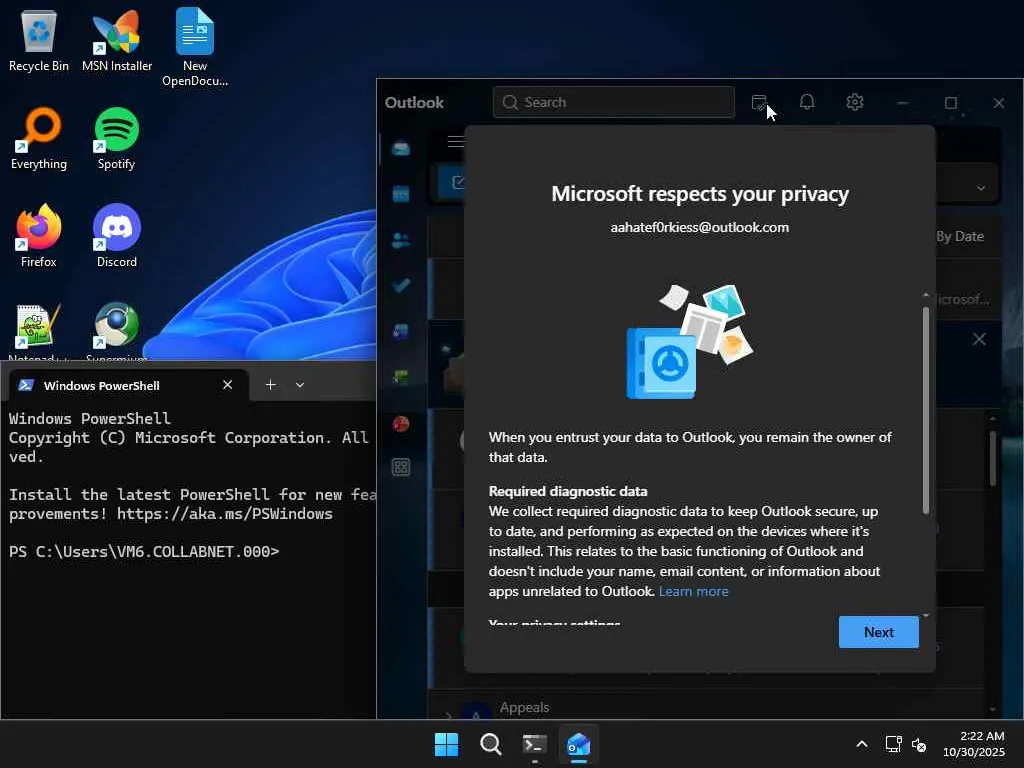Select the Discord desktop shortcut
Screen dimensions: 1024x768
tap(117, 236)
